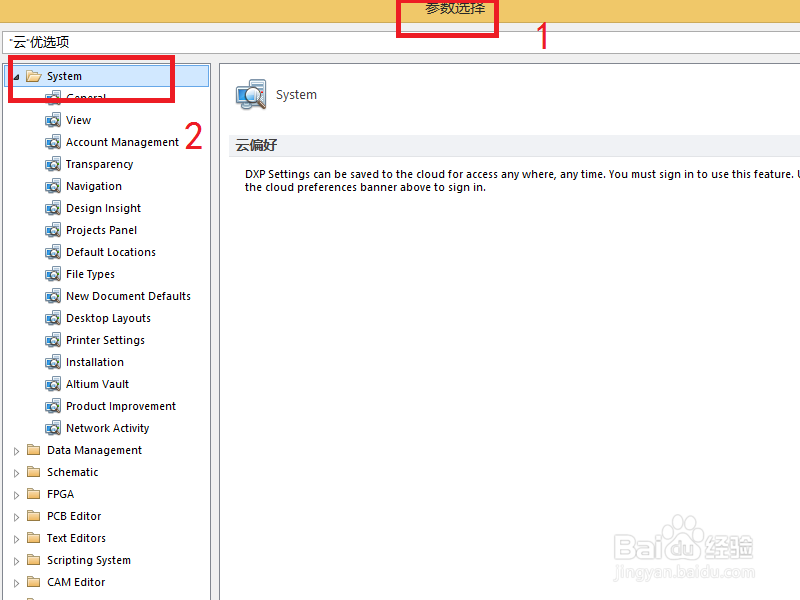
Task: Select the Scripting System category label
Action: click(89, 560)
